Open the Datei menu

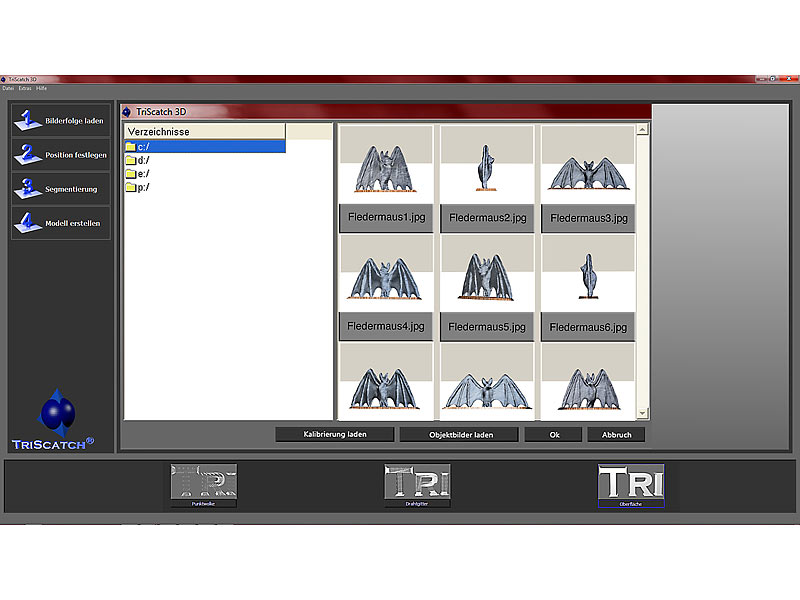[x=8, y=88]
